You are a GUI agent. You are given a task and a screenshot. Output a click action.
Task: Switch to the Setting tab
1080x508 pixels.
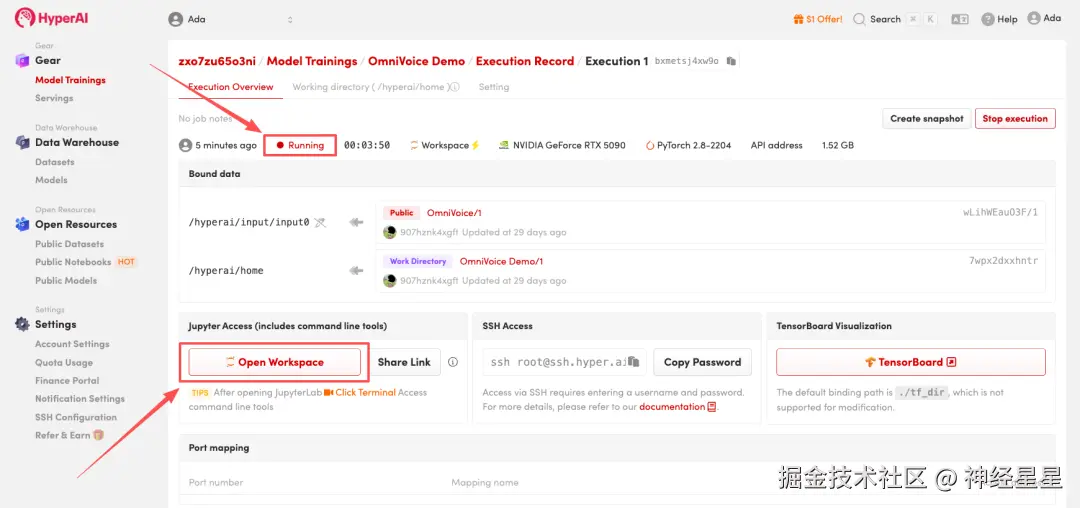pyautogui.click(x=494, y=87)
